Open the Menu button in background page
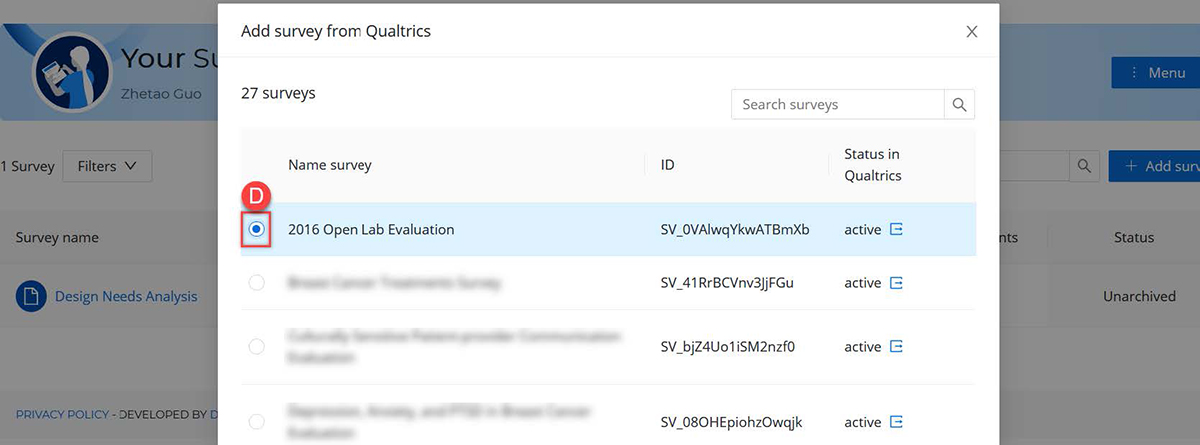This screenshot has height=445, width=1200. tap(1155, 72)
